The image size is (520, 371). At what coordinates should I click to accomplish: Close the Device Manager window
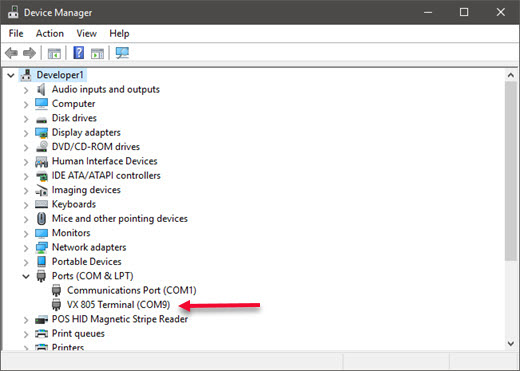(x=501, y=12)
